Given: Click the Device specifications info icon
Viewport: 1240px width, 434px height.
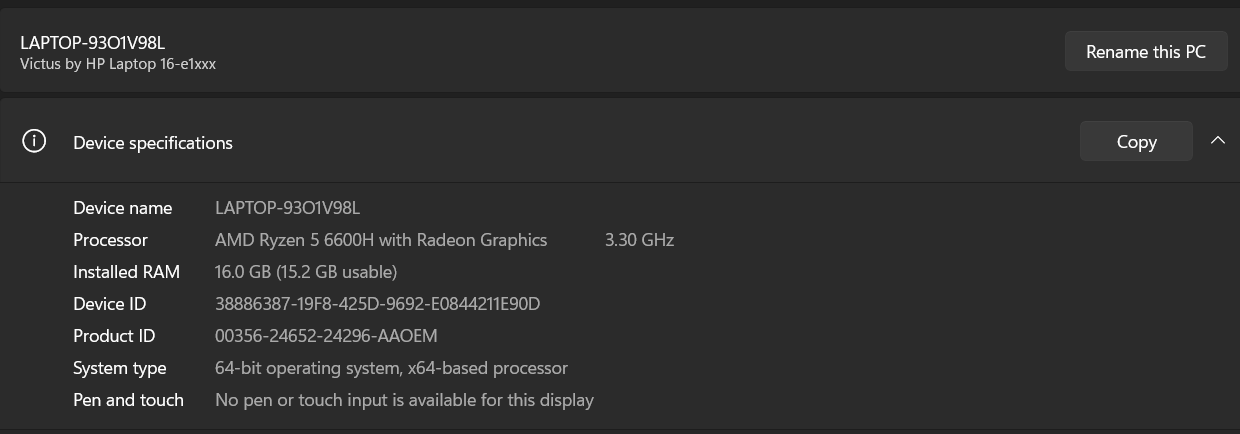Looking at the screenshot, I should pos(34,142).
